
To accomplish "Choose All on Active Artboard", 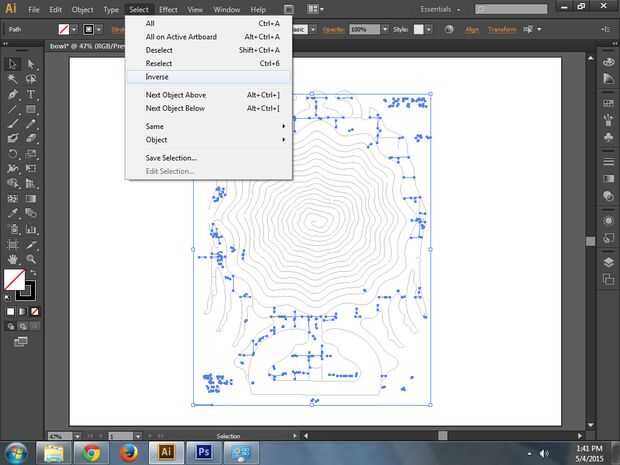I will [x=209, y=37].
